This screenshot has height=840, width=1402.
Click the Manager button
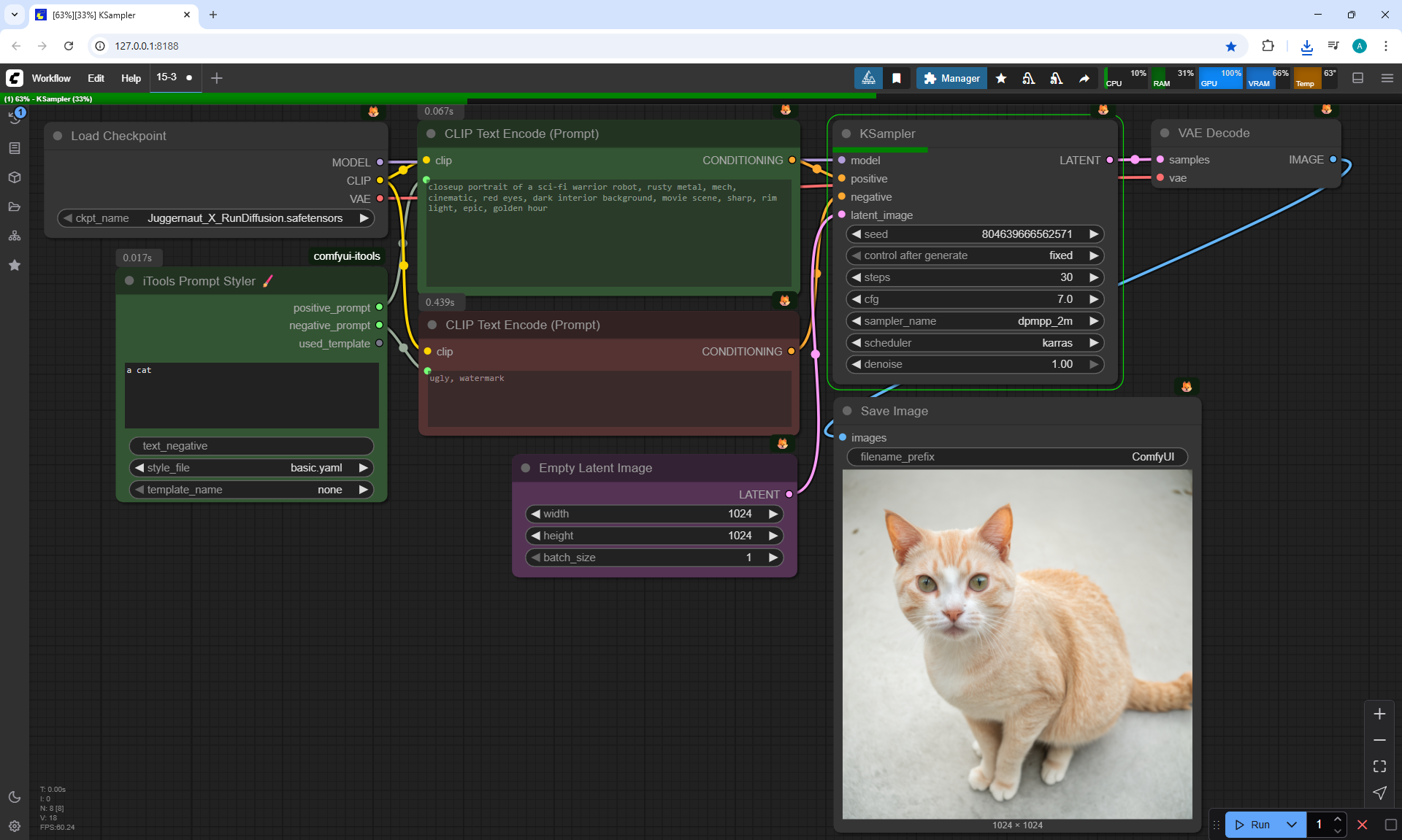[x=951, y=78]
